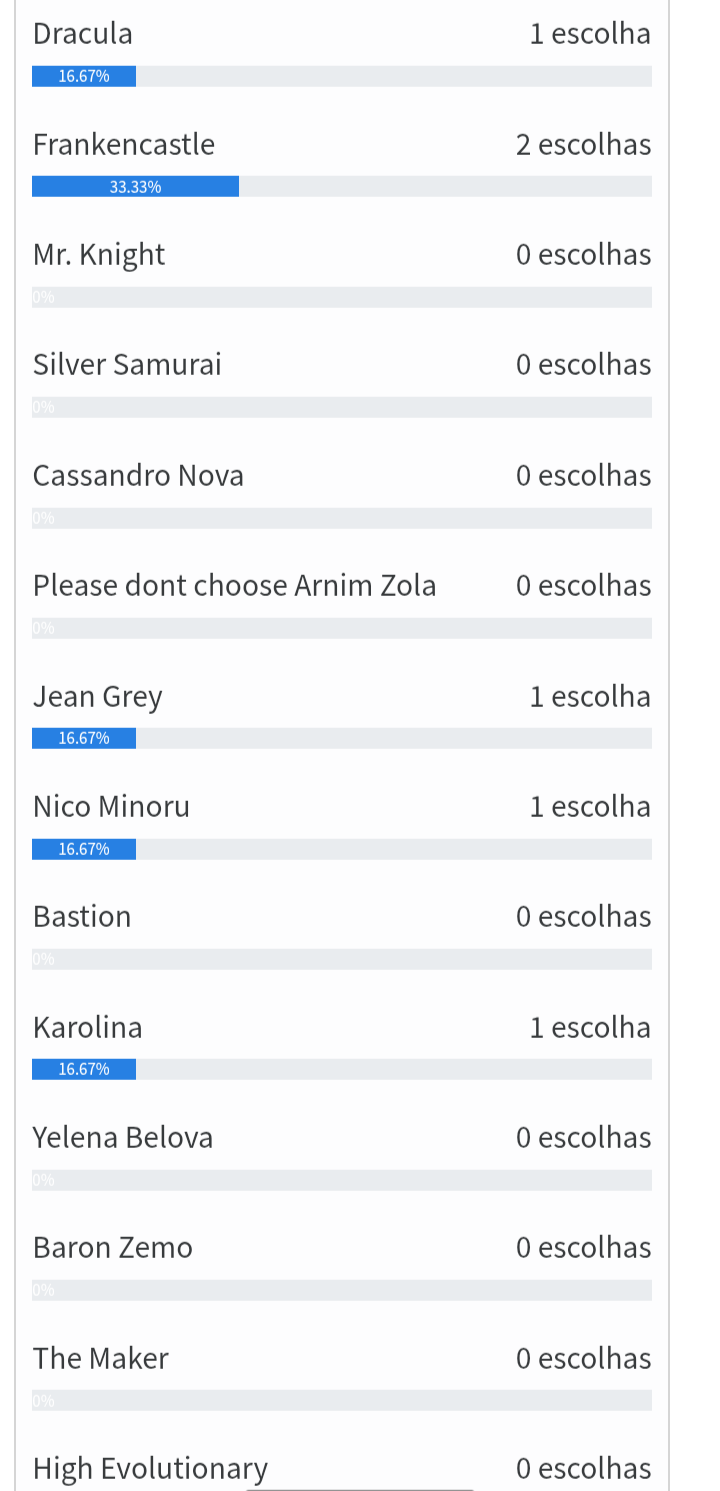The height and width of the screenshot is (1491, 720).
Task: Click the empty result bar under The Maker
Action: [342, 1400]
